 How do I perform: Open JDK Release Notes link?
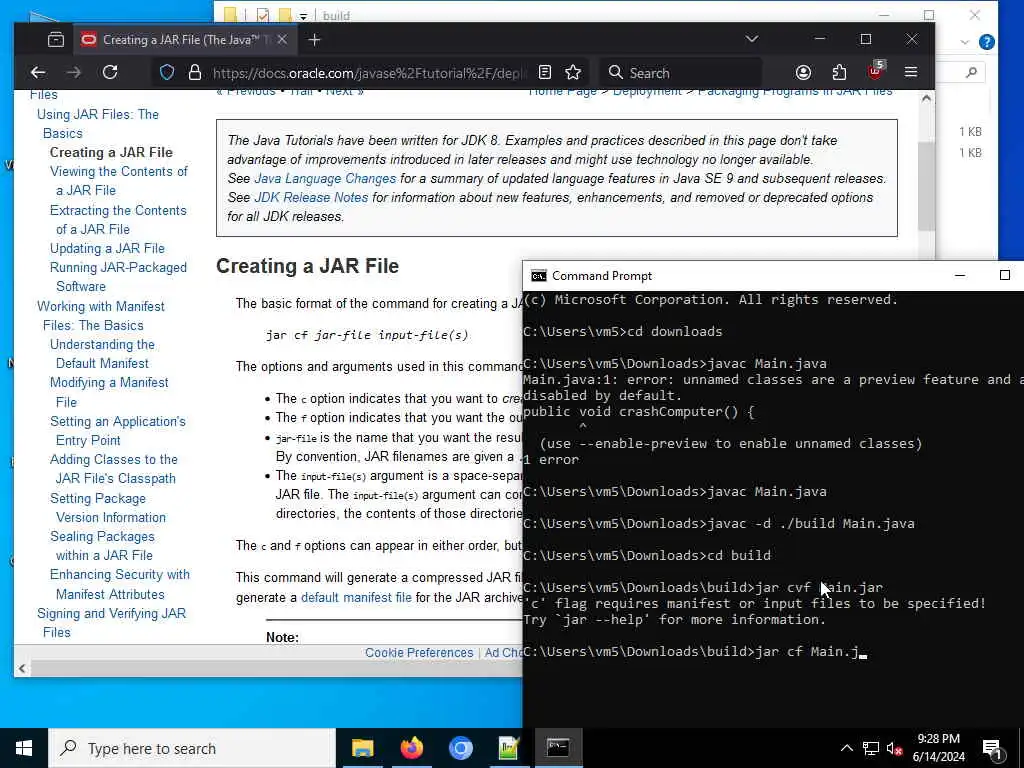[x=311, y=198]
